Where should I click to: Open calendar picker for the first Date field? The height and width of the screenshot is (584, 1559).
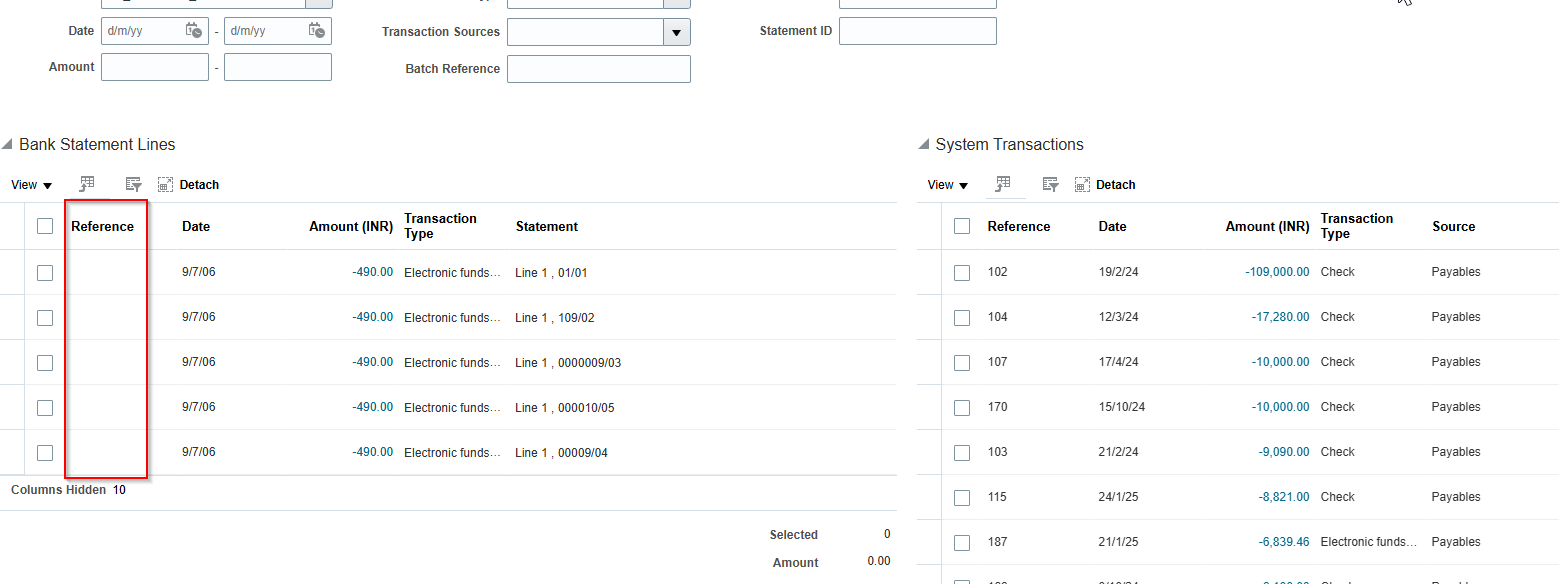[194, 31]
